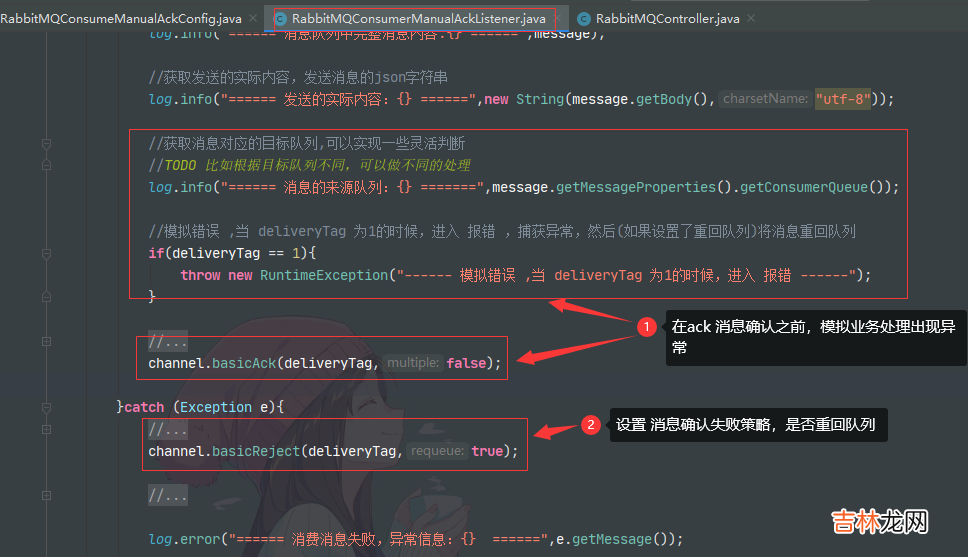Click the getConsumerQueue method call
This screenshot has width=968, height=557.
click(804, 187)
